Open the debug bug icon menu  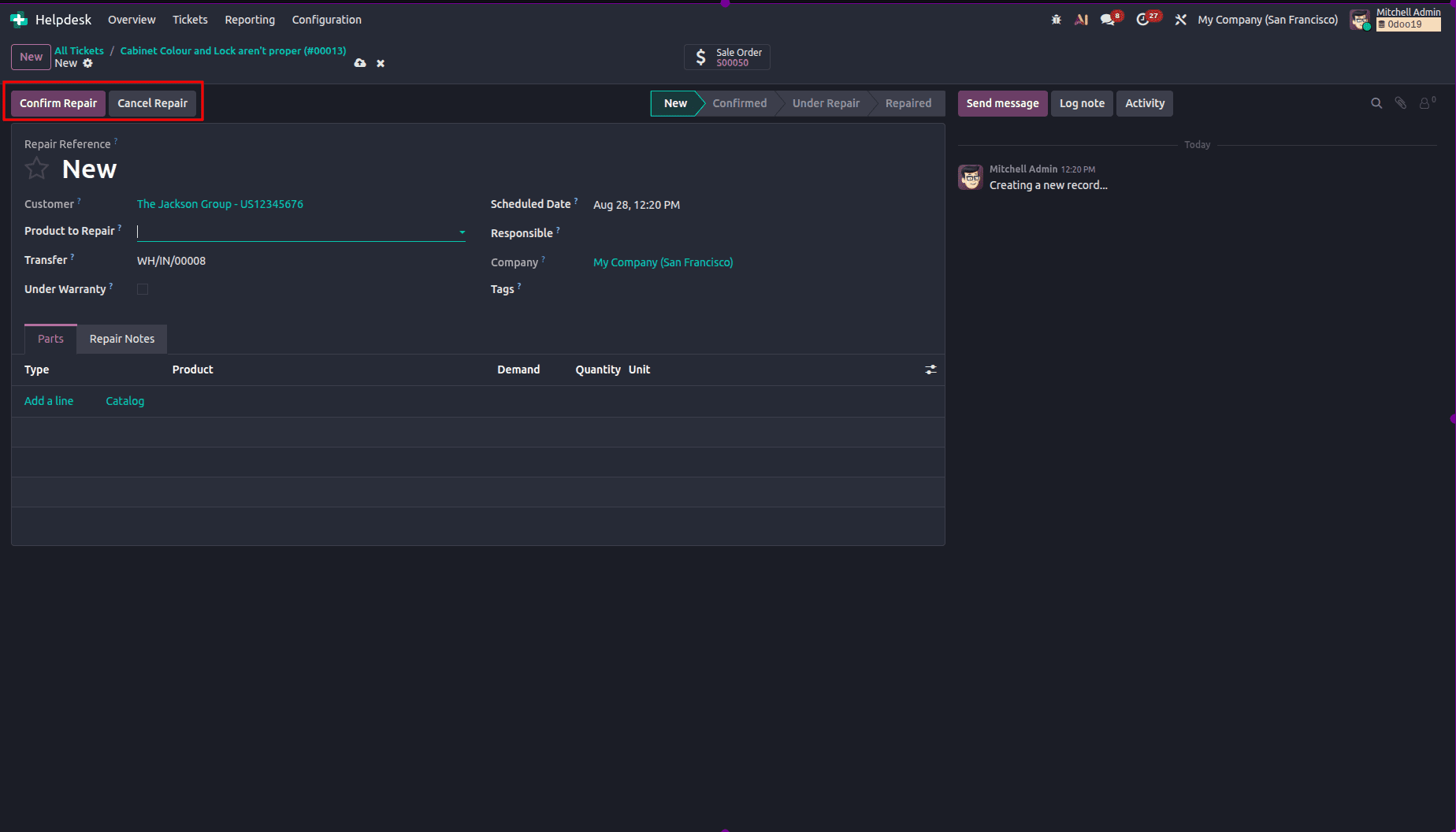pos(1057,20)
